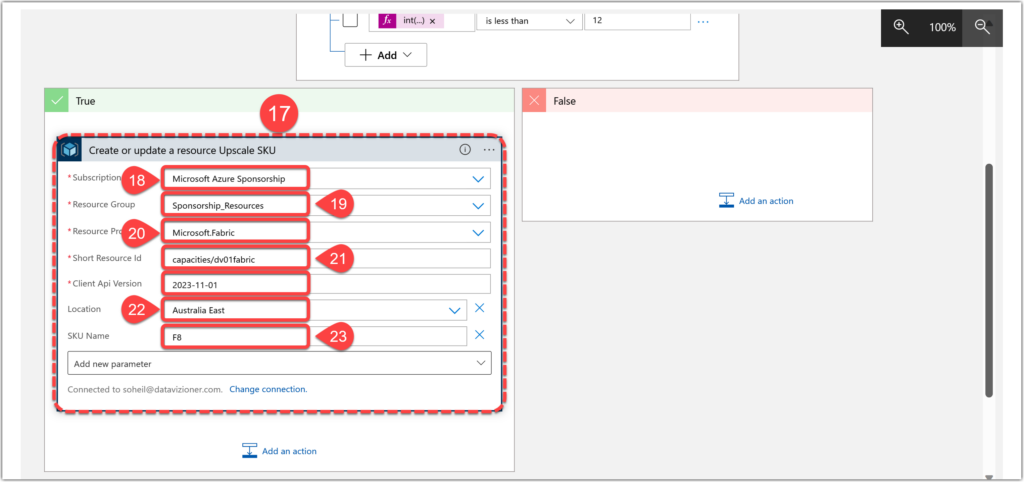Expand the Resource Group dropdown
1024x482 pixels.
click(x=479, y=205)
